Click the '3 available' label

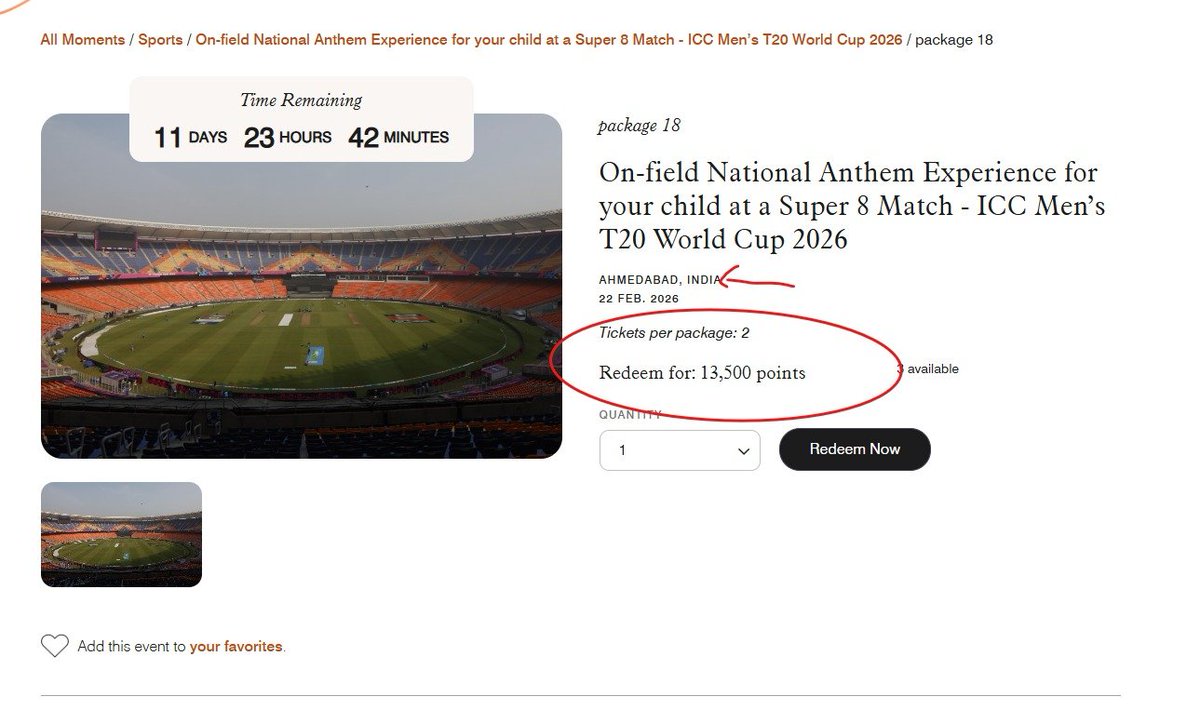pyautogui.click(x=930, y=369)
